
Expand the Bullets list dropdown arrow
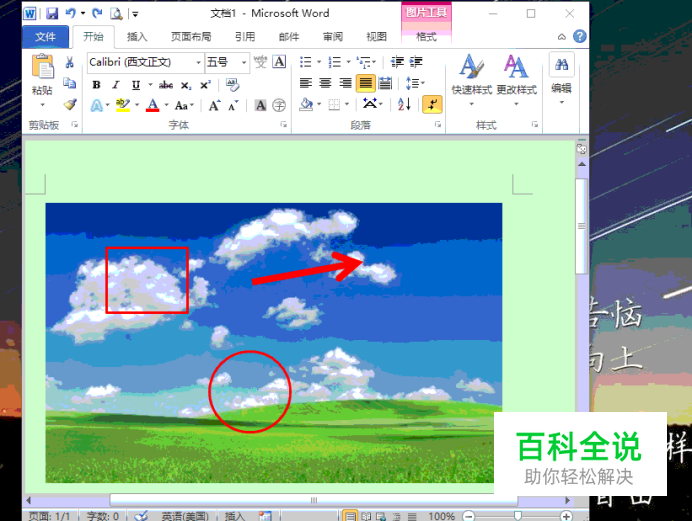[x=319, y=62]
